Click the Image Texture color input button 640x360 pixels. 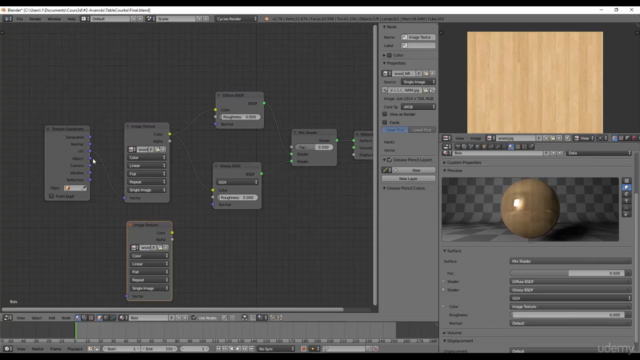click(571, 307)
